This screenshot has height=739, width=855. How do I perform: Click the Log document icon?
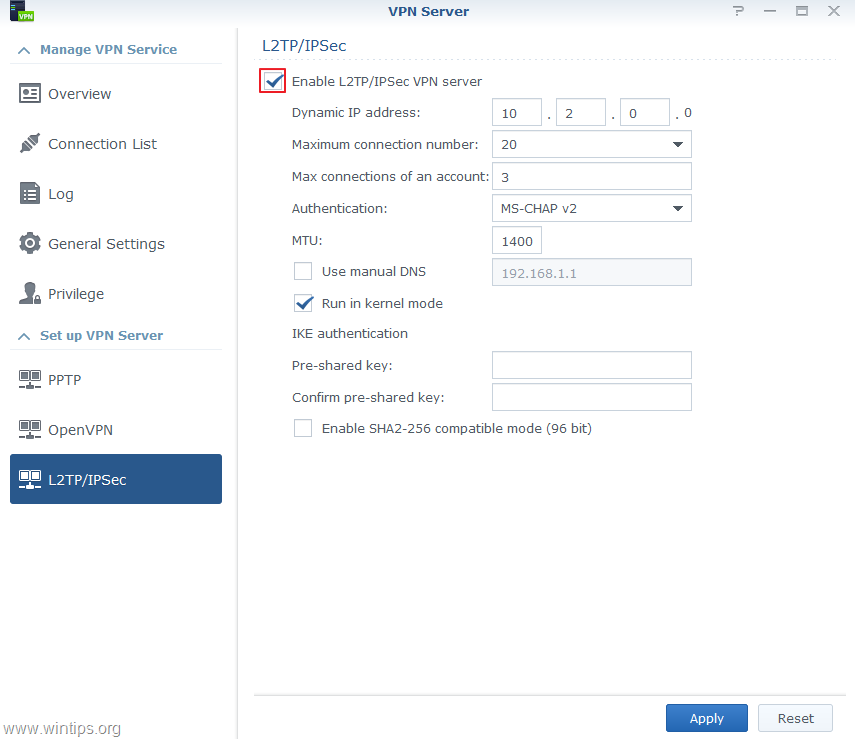click(29, 193)
